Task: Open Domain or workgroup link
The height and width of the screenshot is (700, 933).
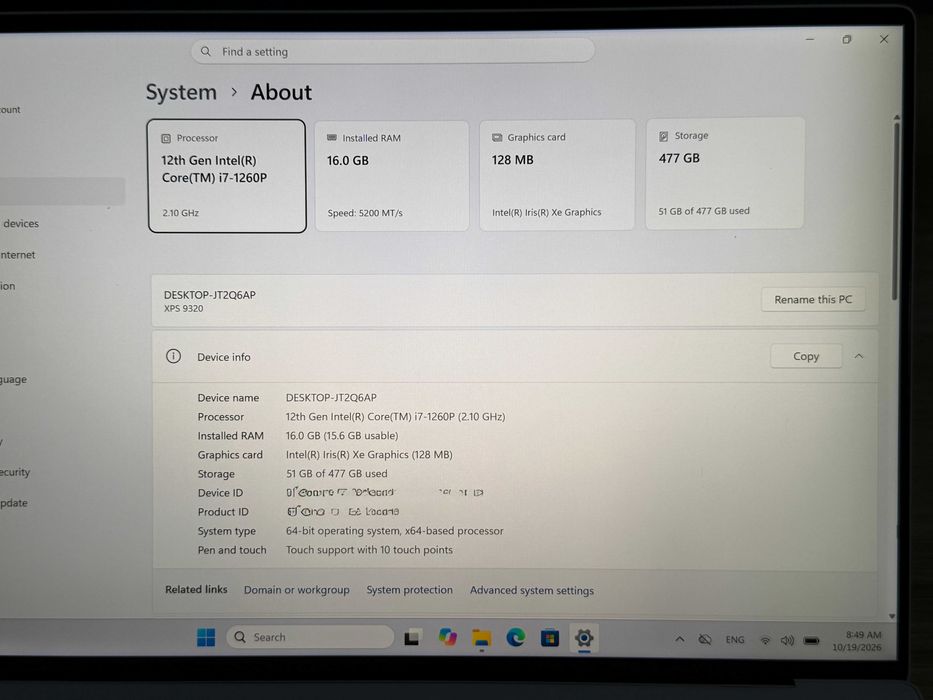Action: (x=296, y=590)
